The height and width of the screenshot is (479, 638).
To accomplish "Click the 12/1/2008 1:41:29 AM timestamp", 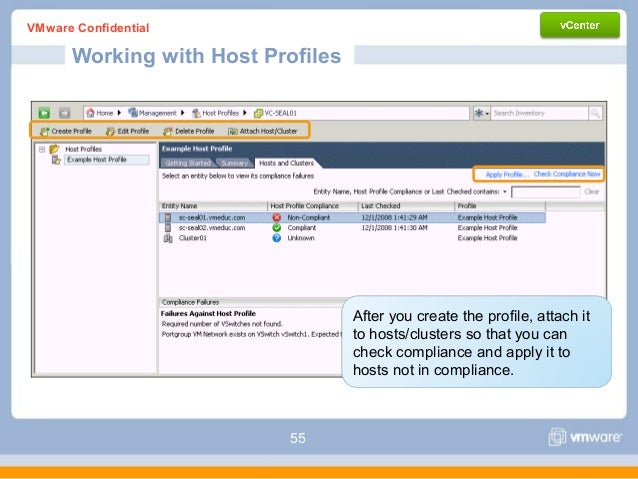I will [394, 218].
